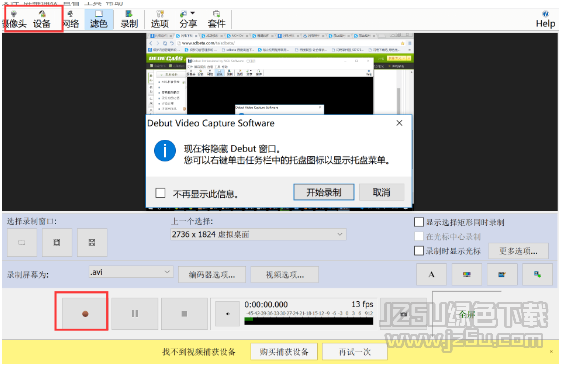Click the video overlay icon next to color effects
Viewport: 561px width, 366px height.
502,274
